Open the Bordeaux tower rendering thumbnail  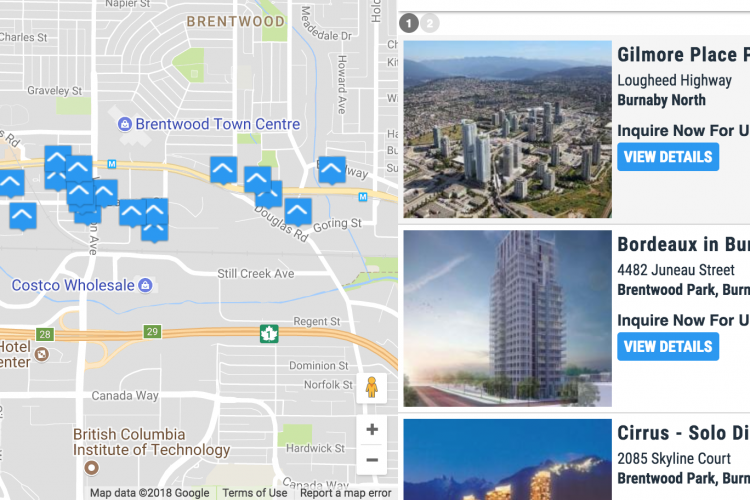click(x=507, y=319)
